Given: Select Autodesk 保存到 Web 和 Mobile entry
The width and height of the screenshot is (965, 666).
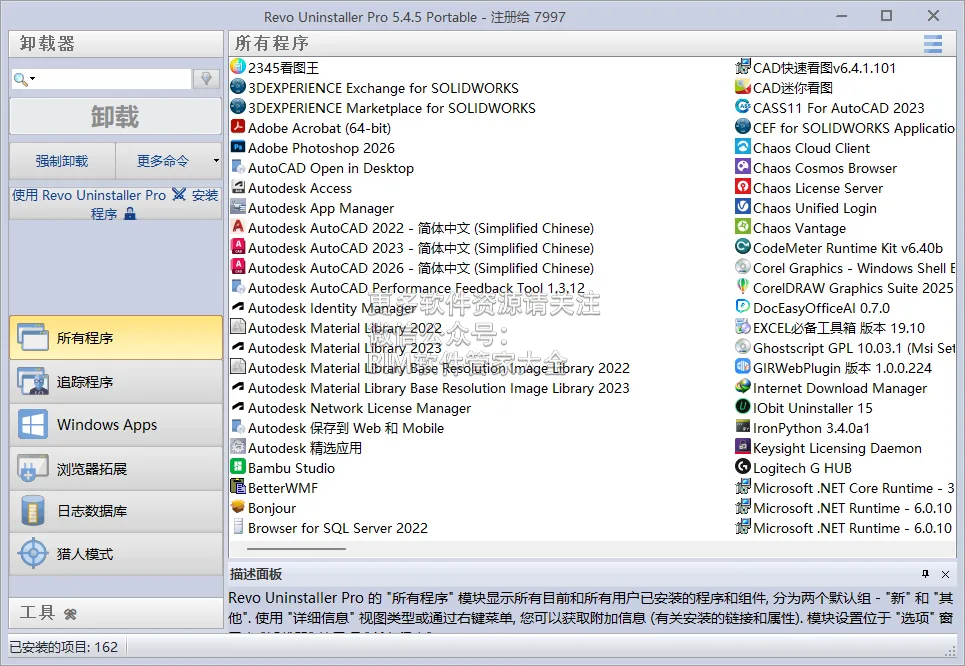Looking at the screenshot, I should (x=337, y=427).
